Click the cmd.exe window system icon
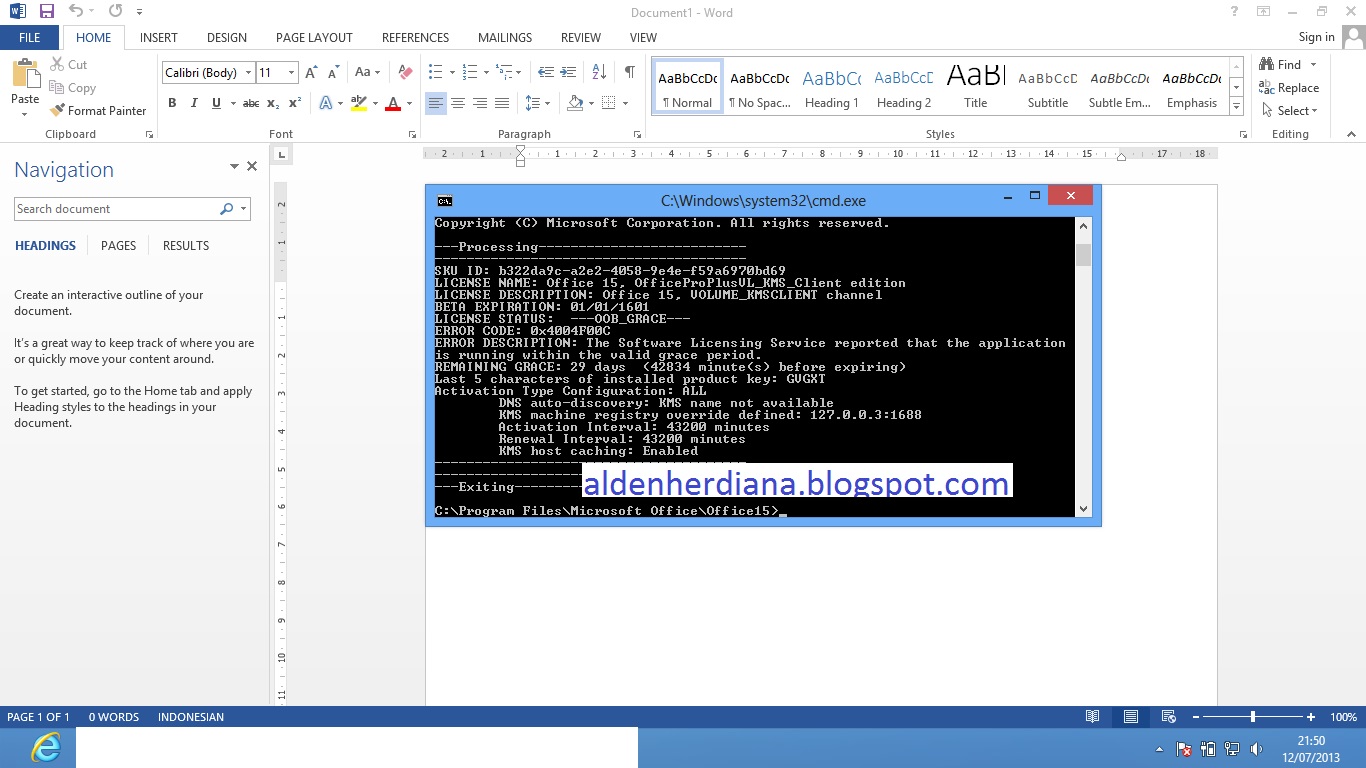 [x=445, y=201]
